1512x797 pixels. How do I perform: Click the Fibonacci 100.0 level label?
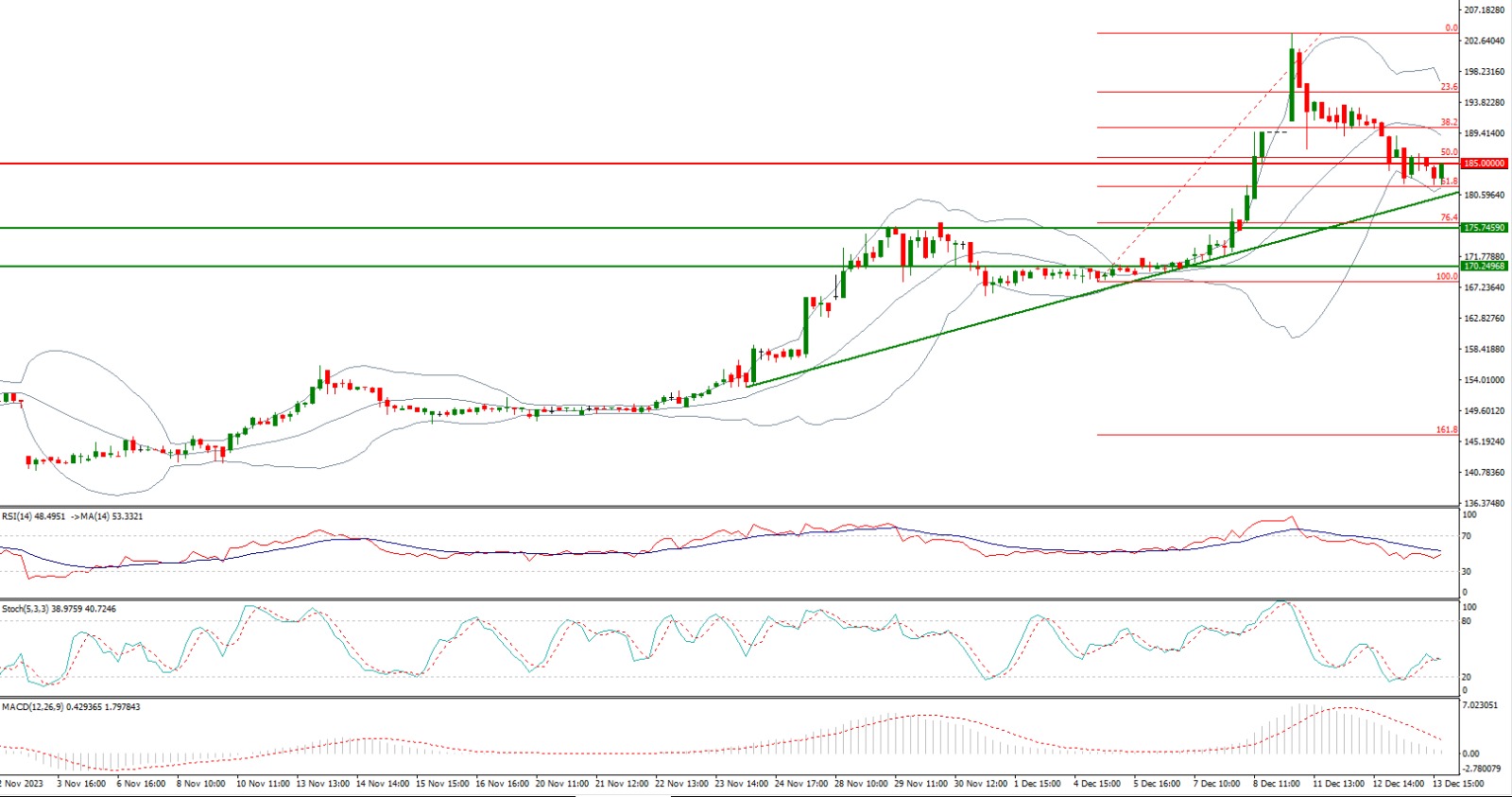(x=1446, y=277)
